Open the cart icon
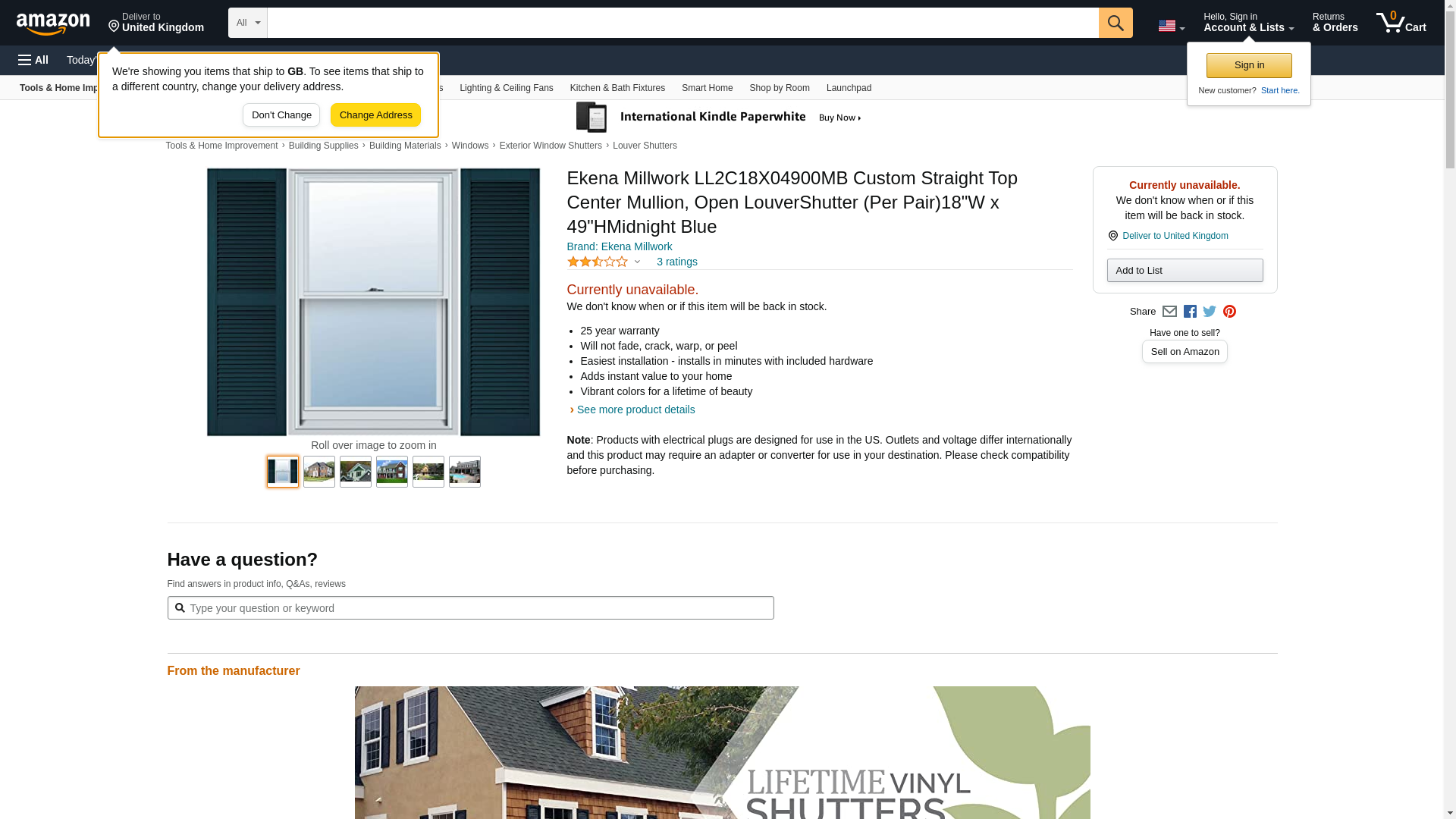This screenshot has height=819, width=1456. 1401,23
